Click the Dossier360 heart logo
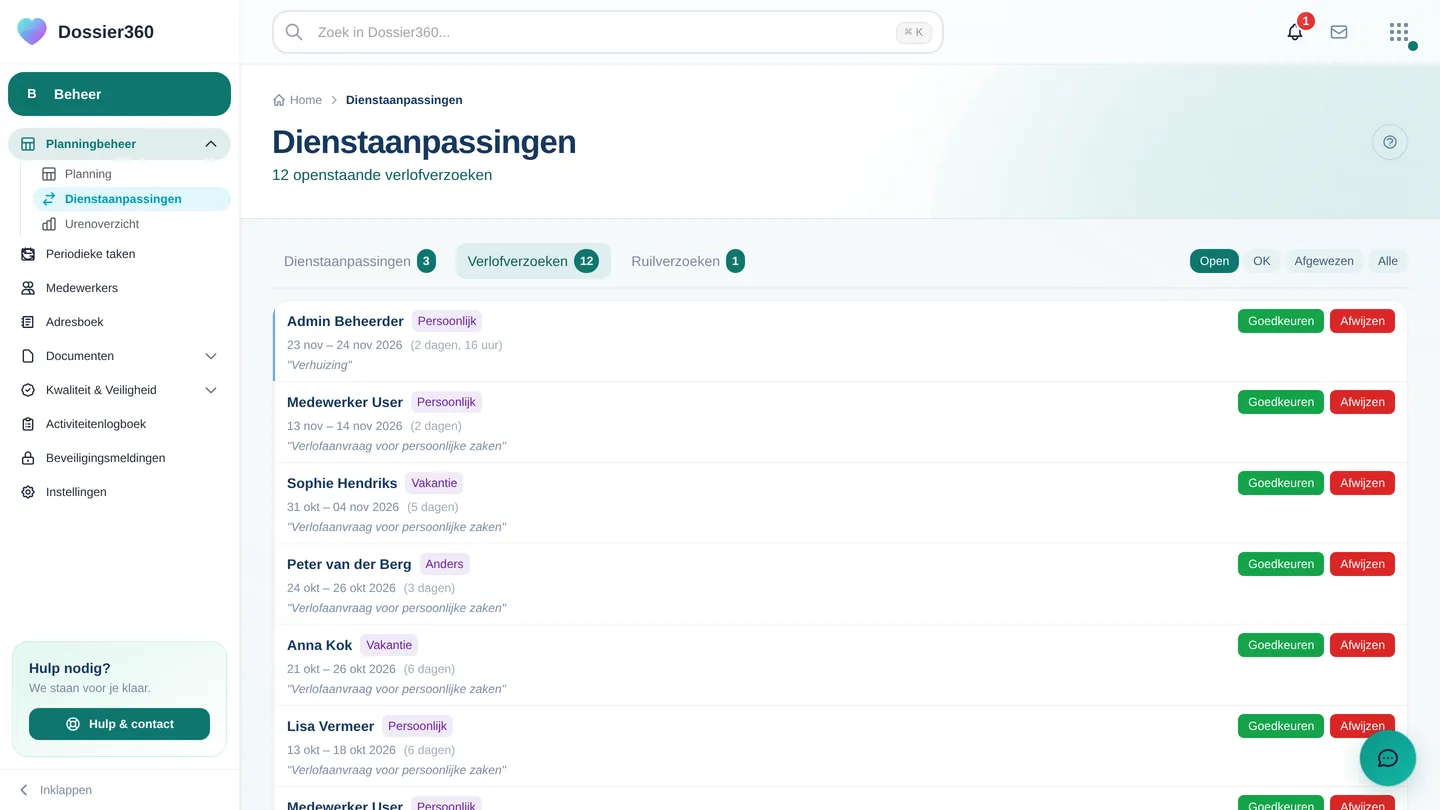 (x=32, y=32)
